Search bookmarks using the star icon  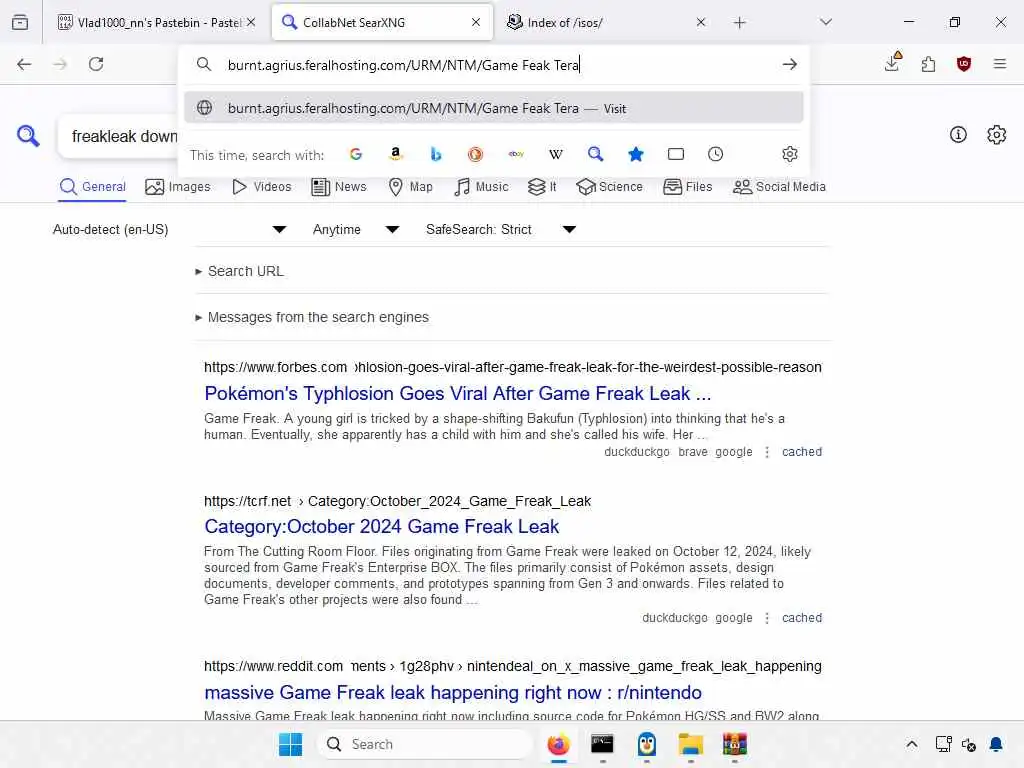coord(635,154)
